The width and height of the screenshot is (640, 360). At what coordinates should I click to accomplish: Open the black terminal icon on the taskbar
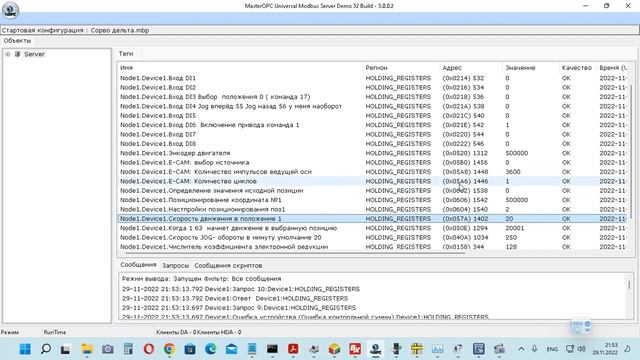[x=272, y=349]
